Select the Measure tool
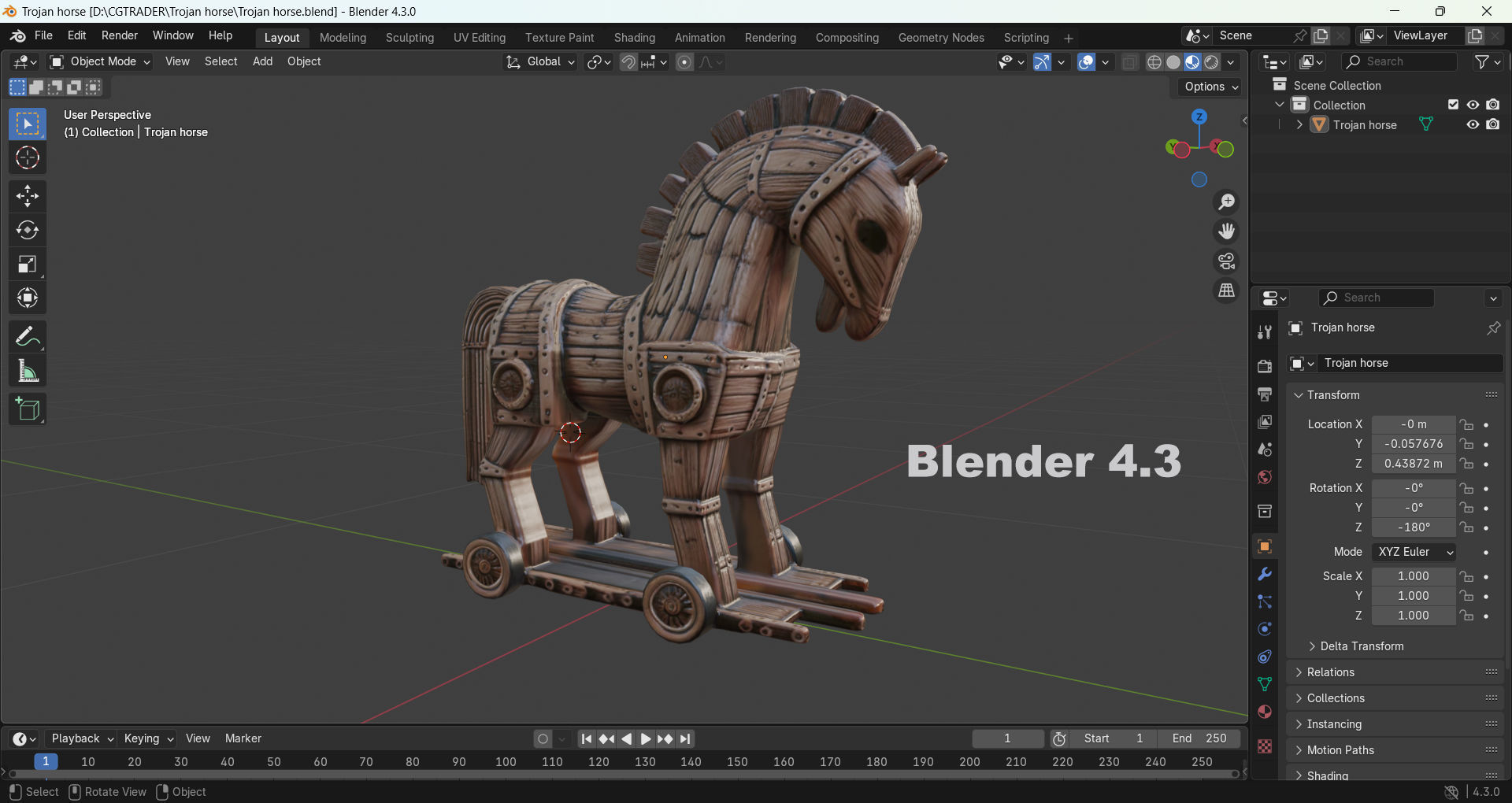 (28, 371)
